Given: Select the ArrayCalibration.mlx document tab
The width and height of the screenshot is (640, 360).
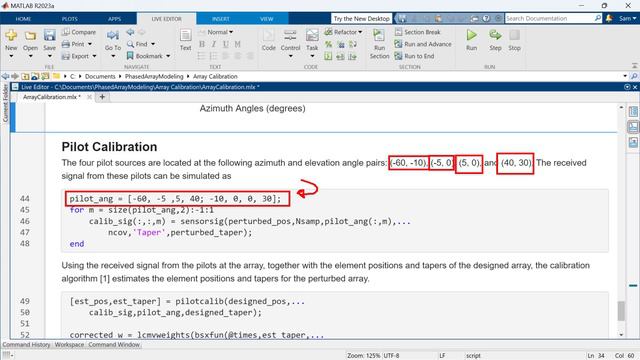Looking at the screenshot, I should pyautogui.click(x=51, y=97).
